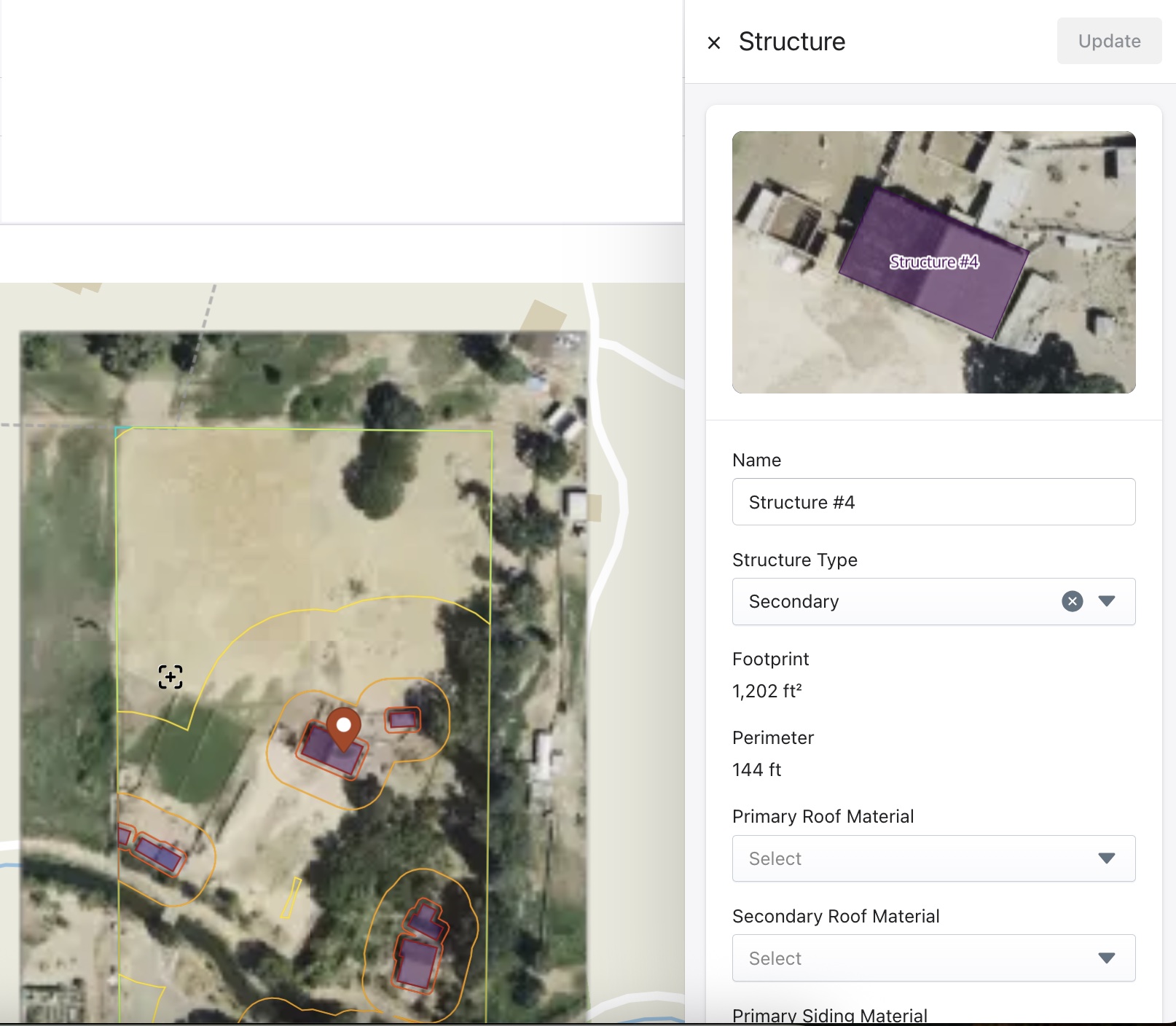The width and height of the screenshot is (1176, 1026).
Task: Select the small purple structure right of pin
Action: 402,721
